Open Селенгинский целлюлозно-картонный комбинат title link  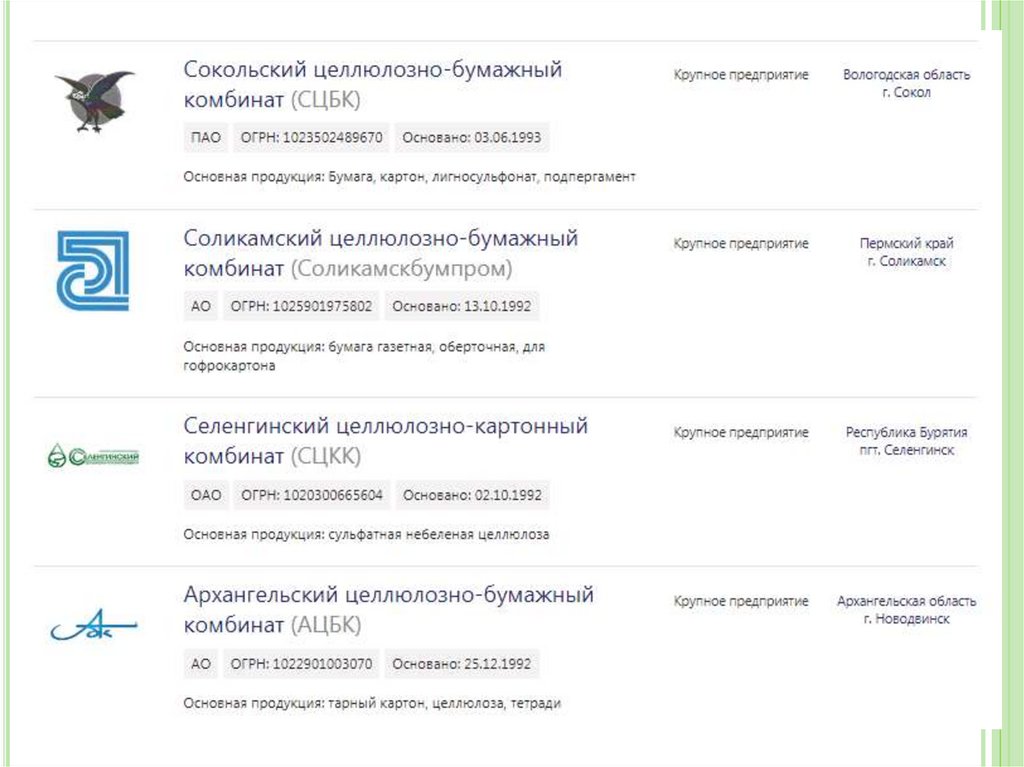(x=385, y=440)
